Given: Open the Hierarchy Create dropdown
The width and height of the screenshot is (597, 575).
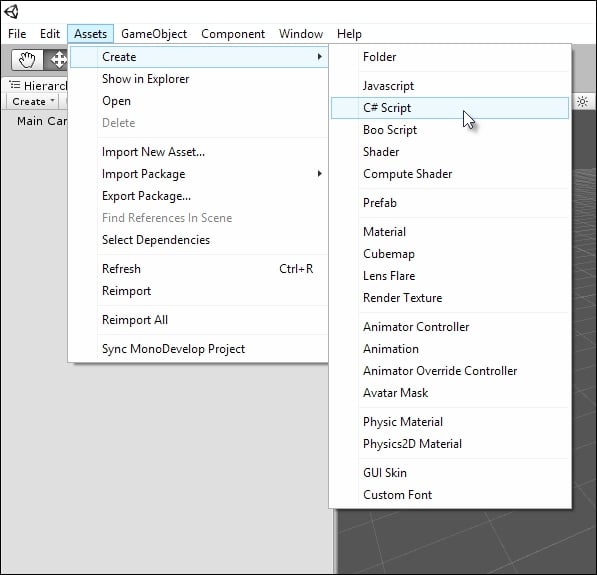Looking at the screenshot, I should click(34, 102).
